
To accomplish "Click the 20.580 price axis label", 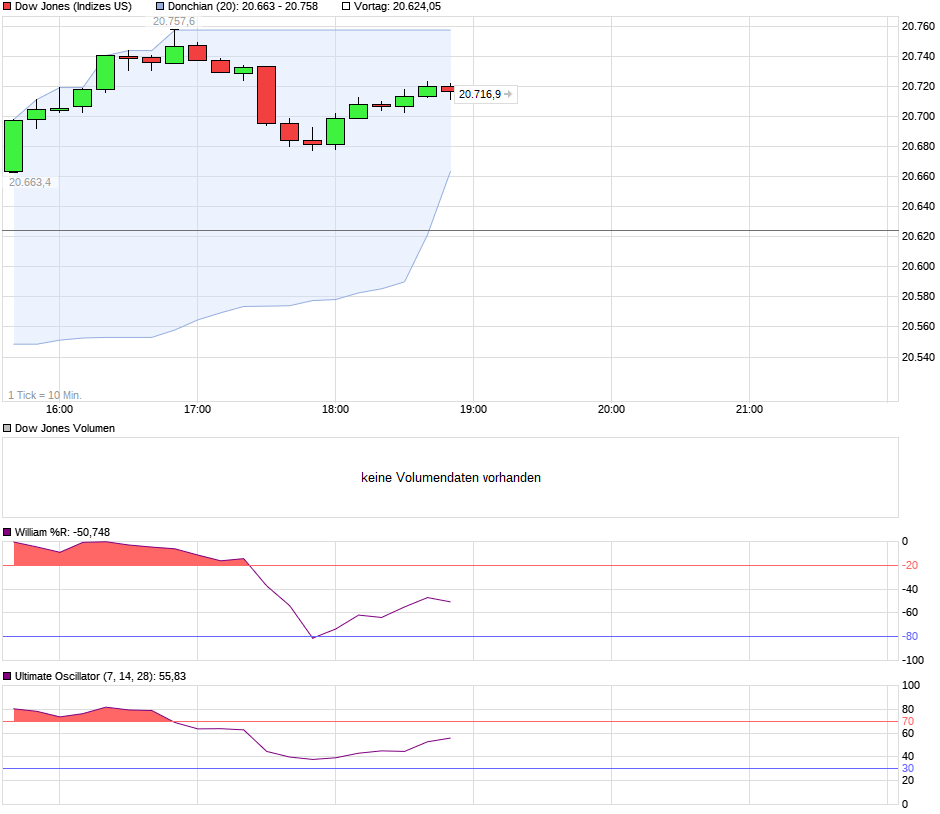I will (x=918, y=296).
